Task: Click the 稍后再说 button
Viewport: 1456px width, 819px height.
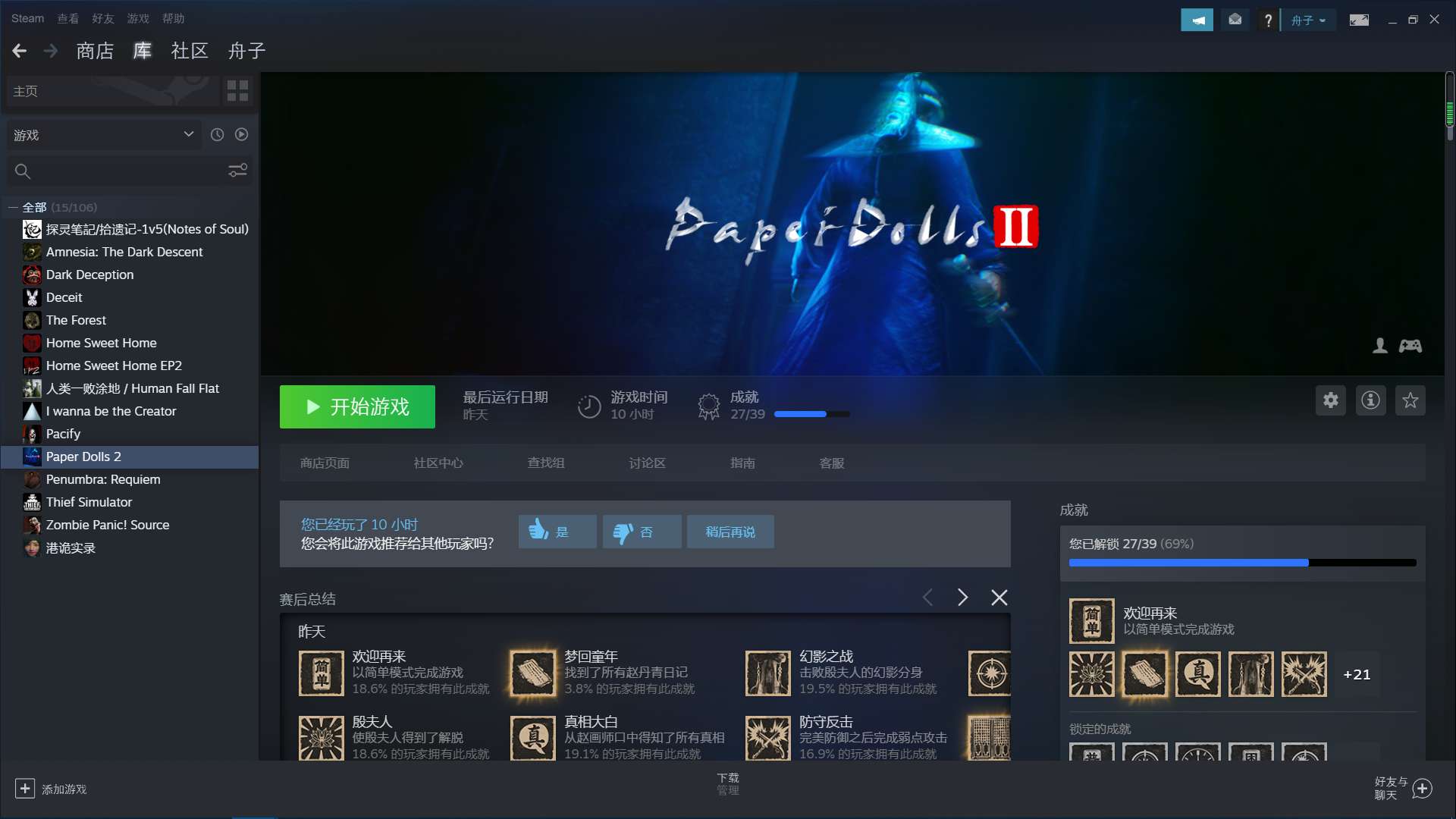Action: (x=730, y=532)
